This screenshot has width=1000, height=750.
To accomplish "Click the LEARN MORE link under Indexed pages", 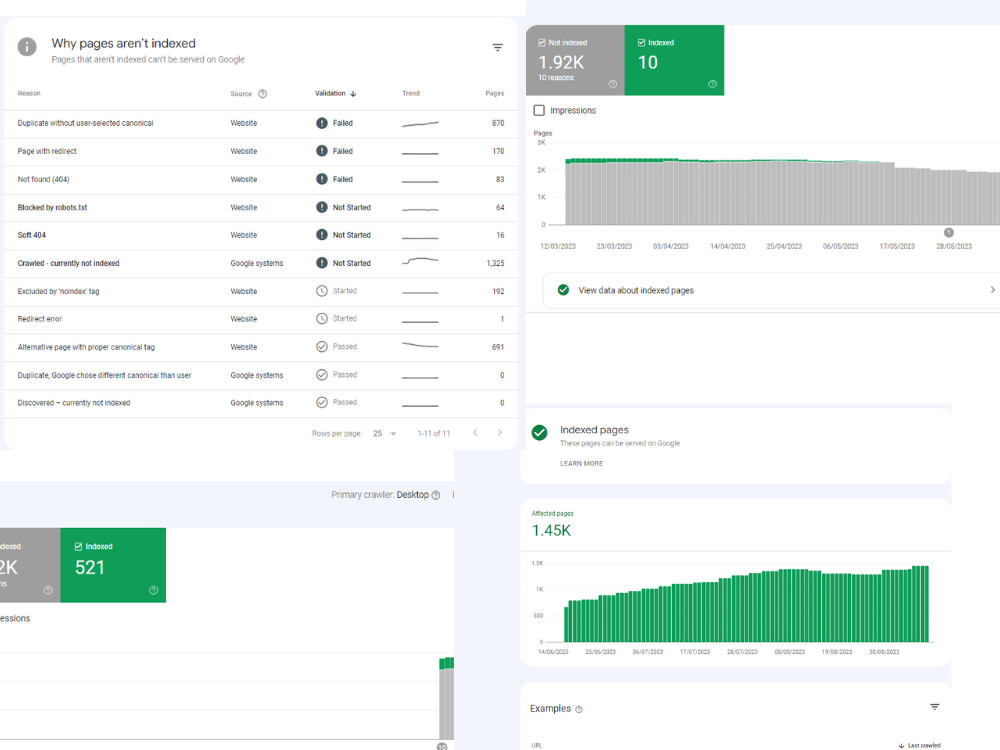I will point(581,464).
